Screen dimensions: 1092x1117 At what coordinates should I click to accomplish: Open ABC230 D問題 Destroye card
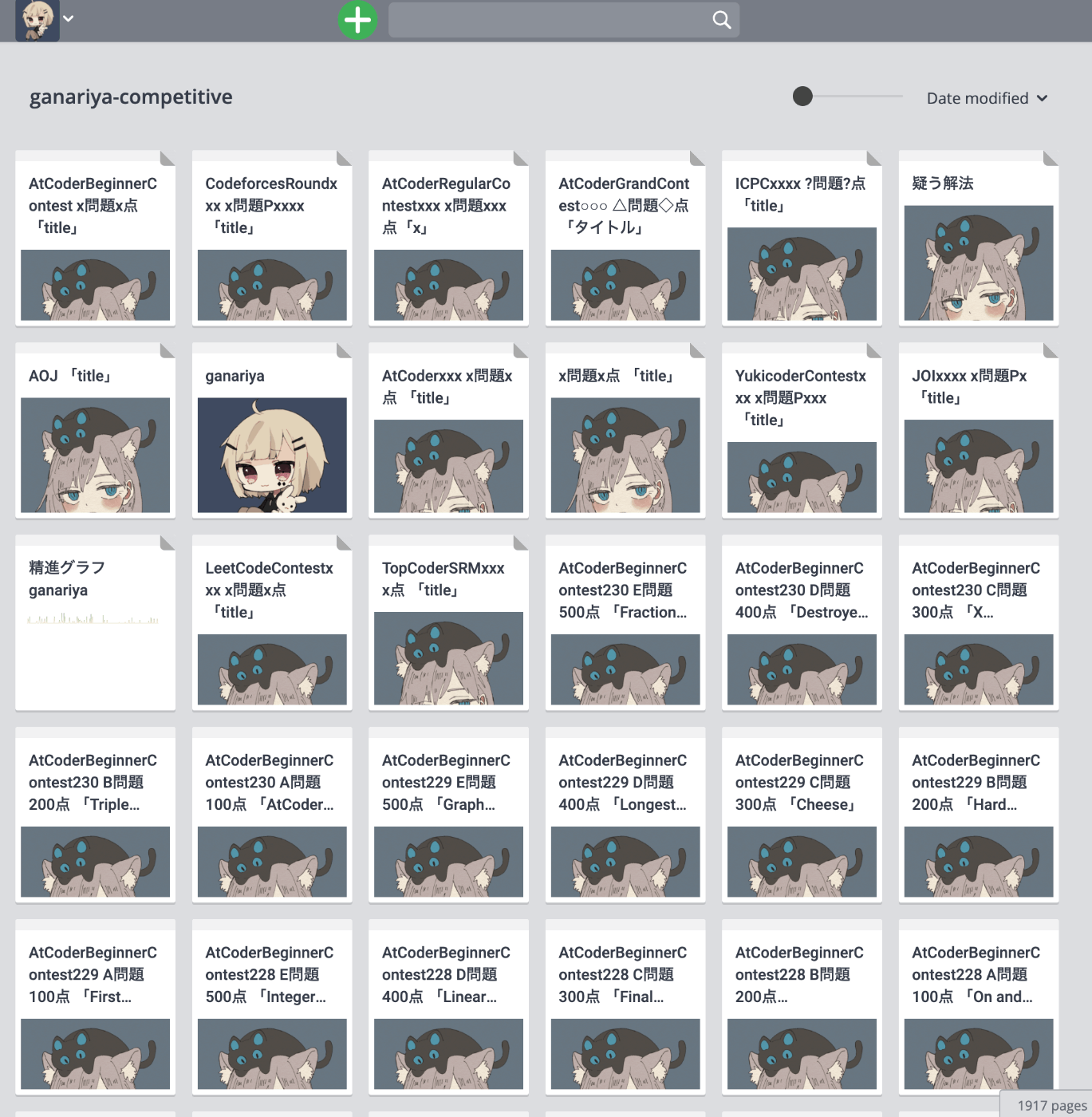[x=802, y=623]
